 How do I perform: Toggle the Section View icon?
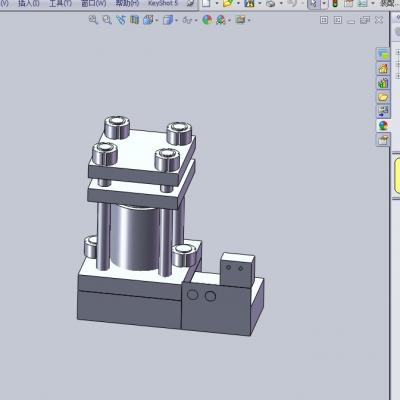[x=134, y=20]
